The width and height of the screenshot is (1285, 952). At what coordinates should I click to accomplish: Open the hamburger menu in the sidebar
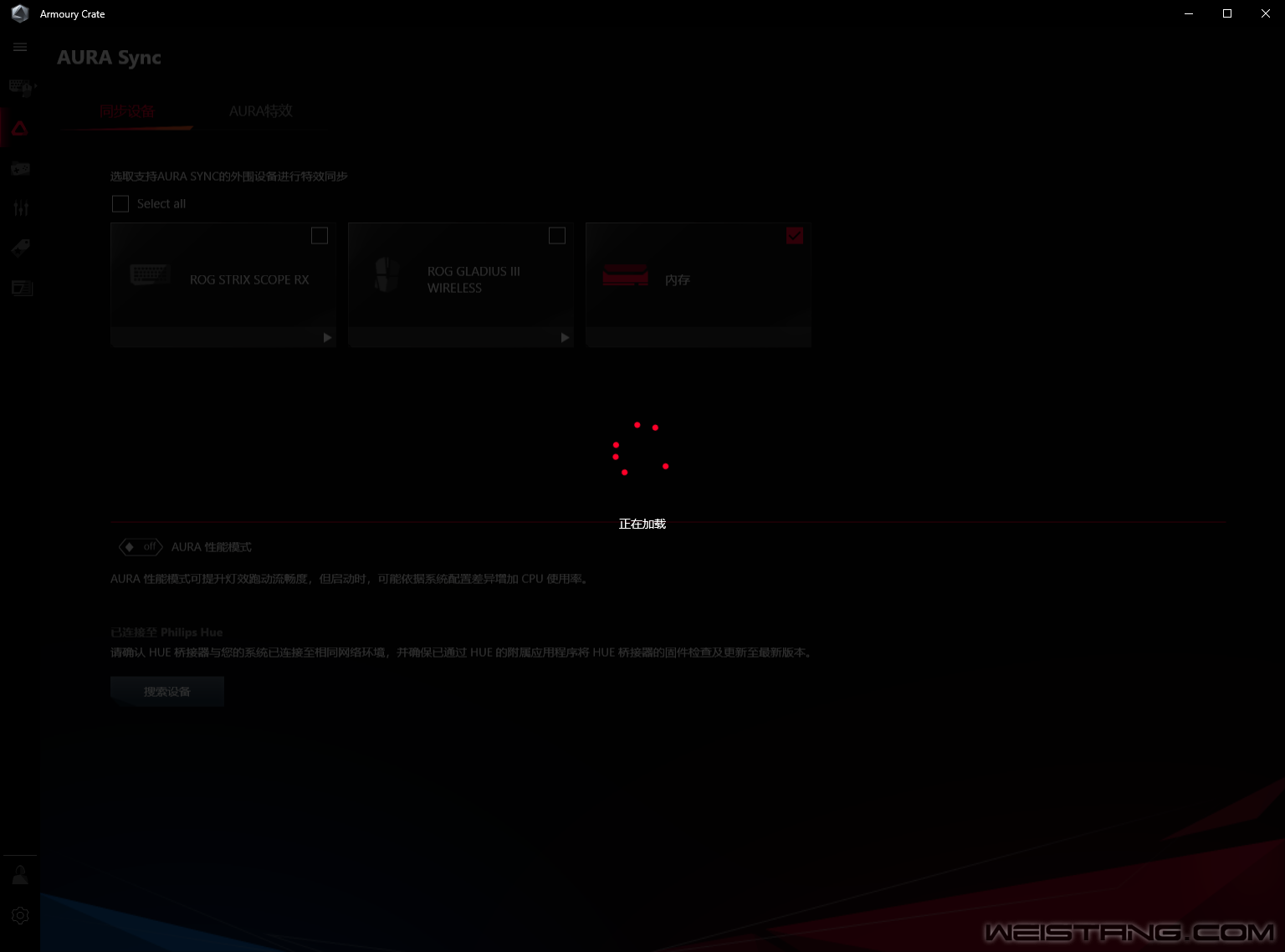[20, 48]
